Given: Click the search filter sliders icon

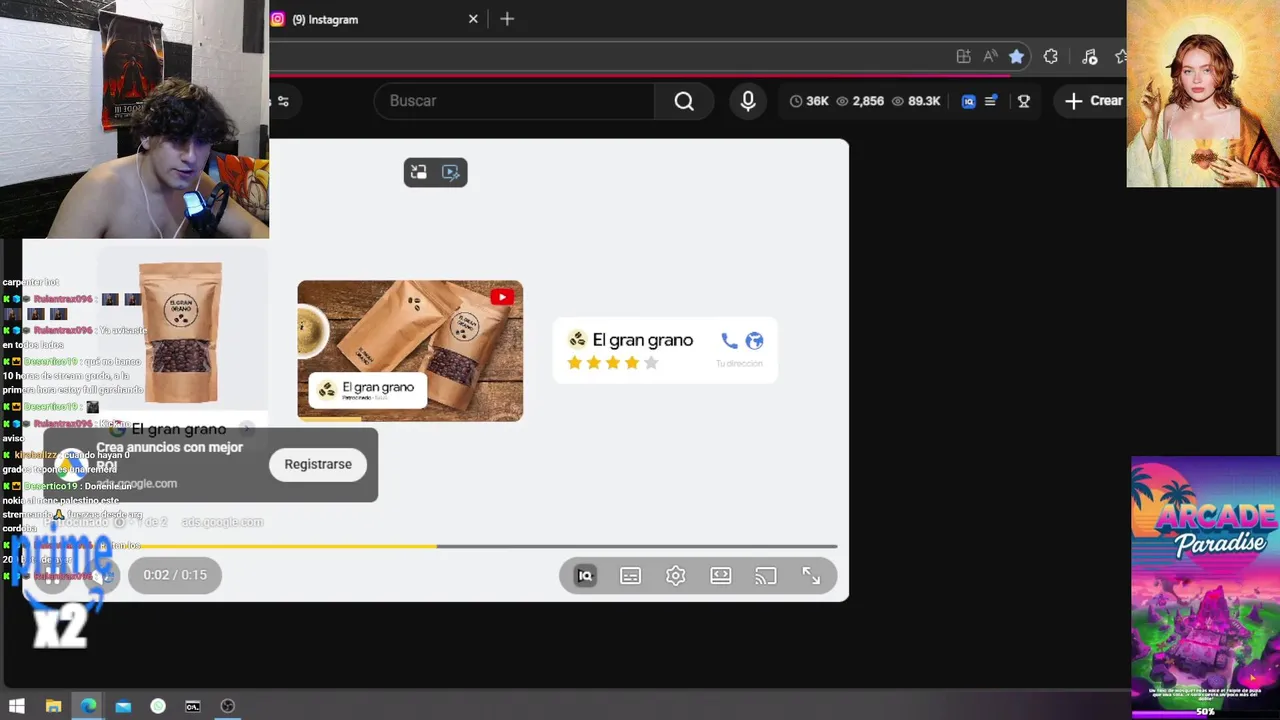Looking at the screenshot, I should point(283,101).
